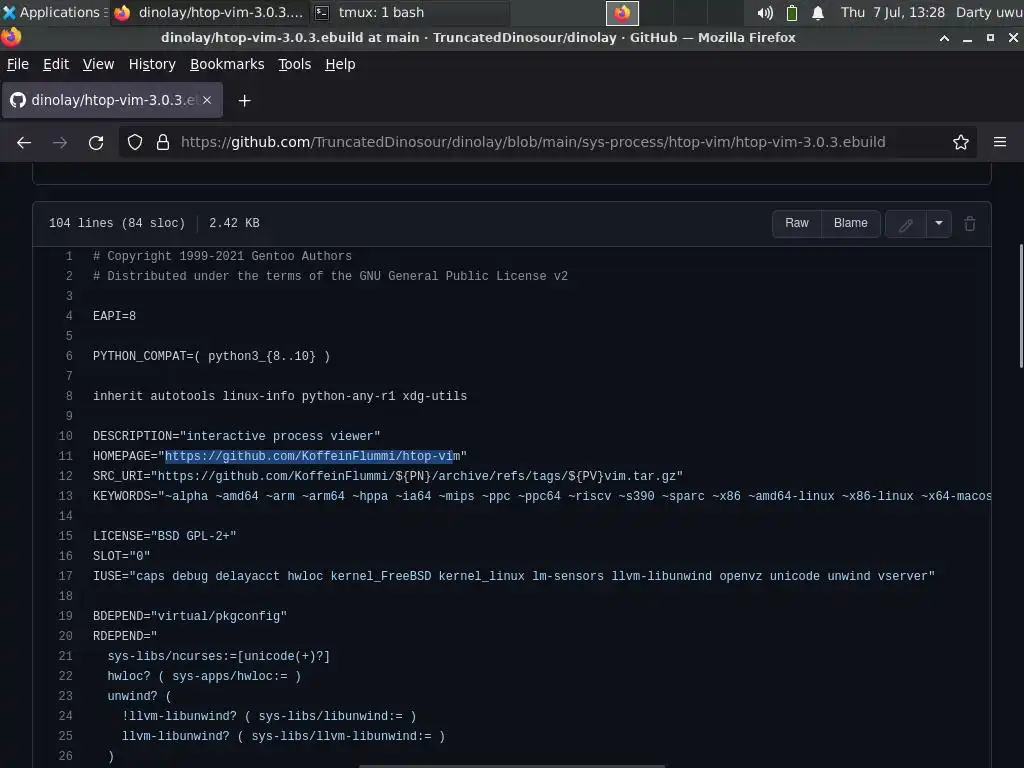This screenshot has width=1024, height=768.
Task: Click the DESCRIPTION line text
Action: pyautogui.click(x=236, y=436)
